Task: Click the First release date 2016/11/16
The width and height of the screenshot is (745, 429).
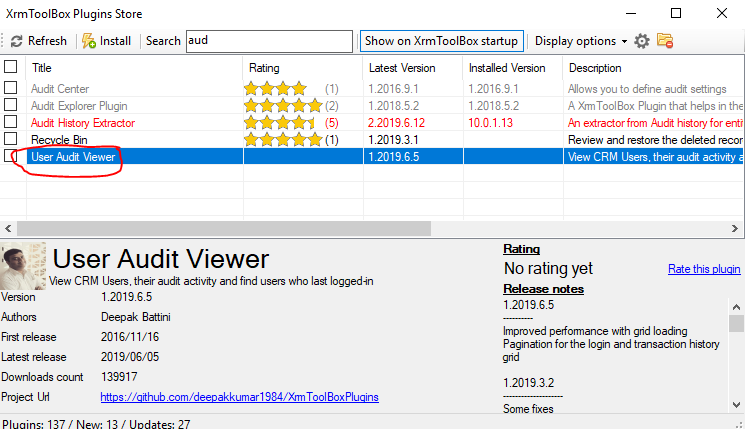Action: coord(130,337)
